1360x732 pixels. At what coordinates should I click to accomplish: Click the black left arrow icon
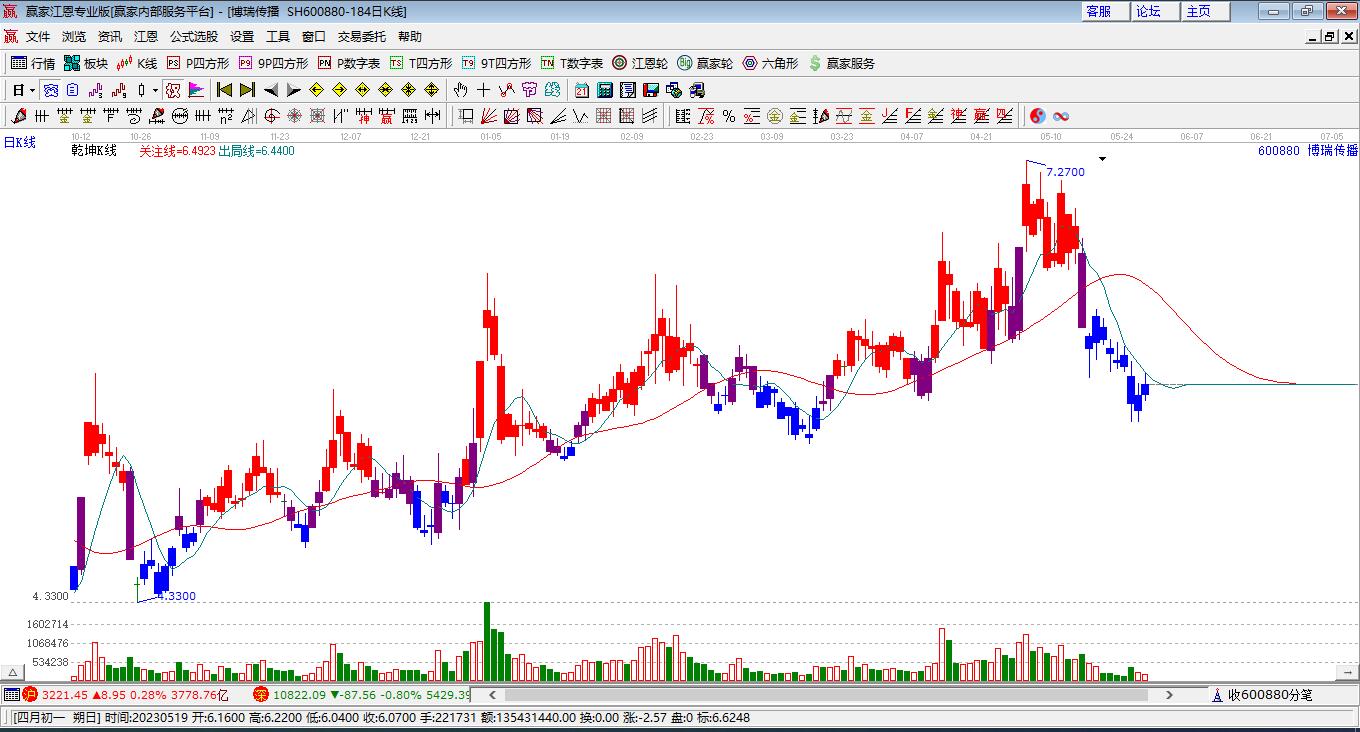[271, 90]
